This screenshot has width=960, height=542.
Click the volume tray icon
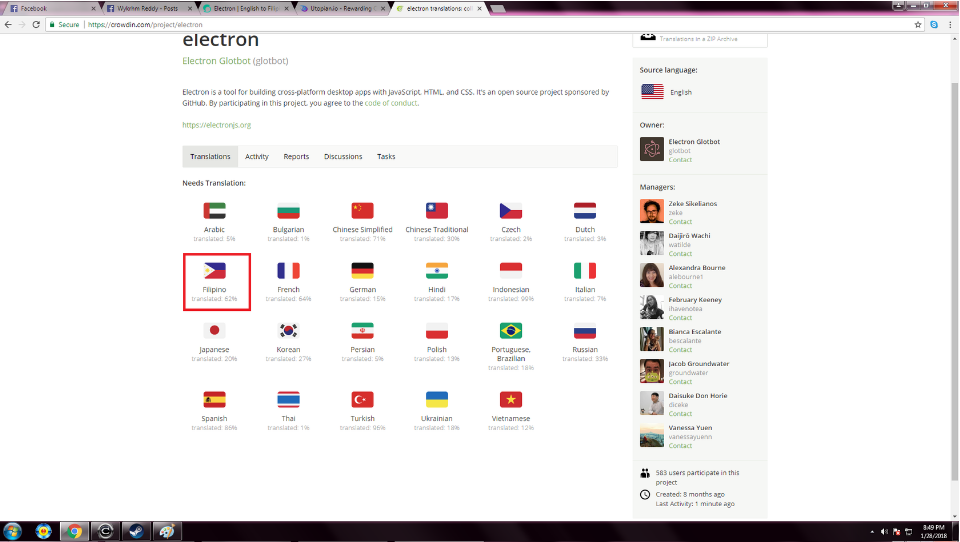click(x=884, y=532)
